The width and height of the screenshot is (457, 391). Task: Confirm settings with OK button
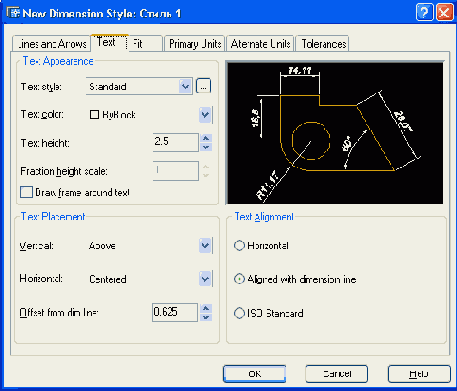tap(254, 374)
